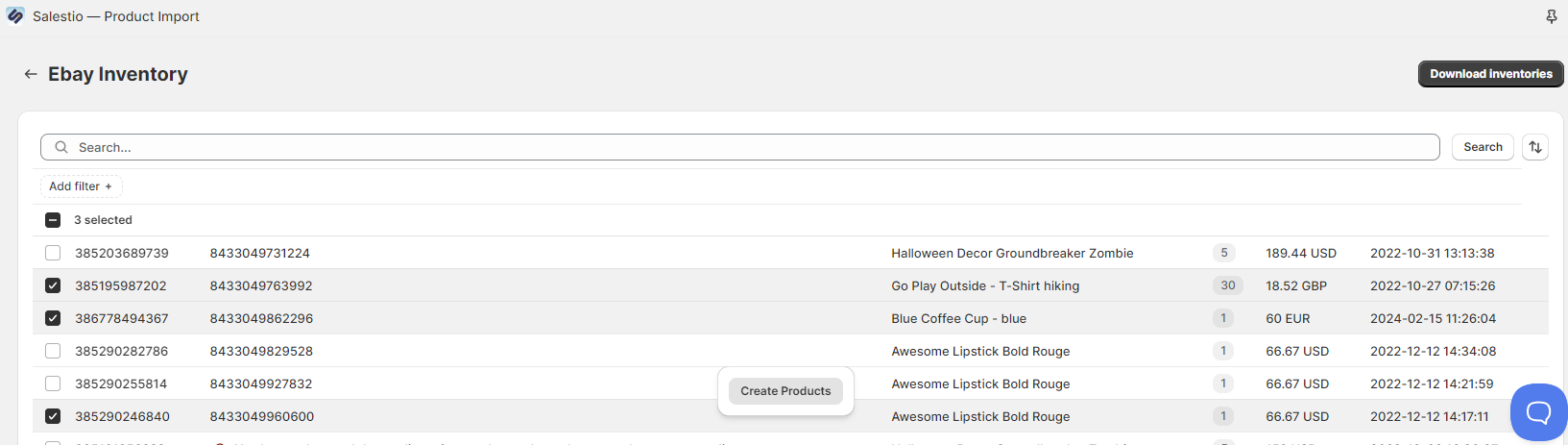Click date 2024-02-15 11:26:04
This screenshot has width=1568, height=445.
(x=1433, y=318)
